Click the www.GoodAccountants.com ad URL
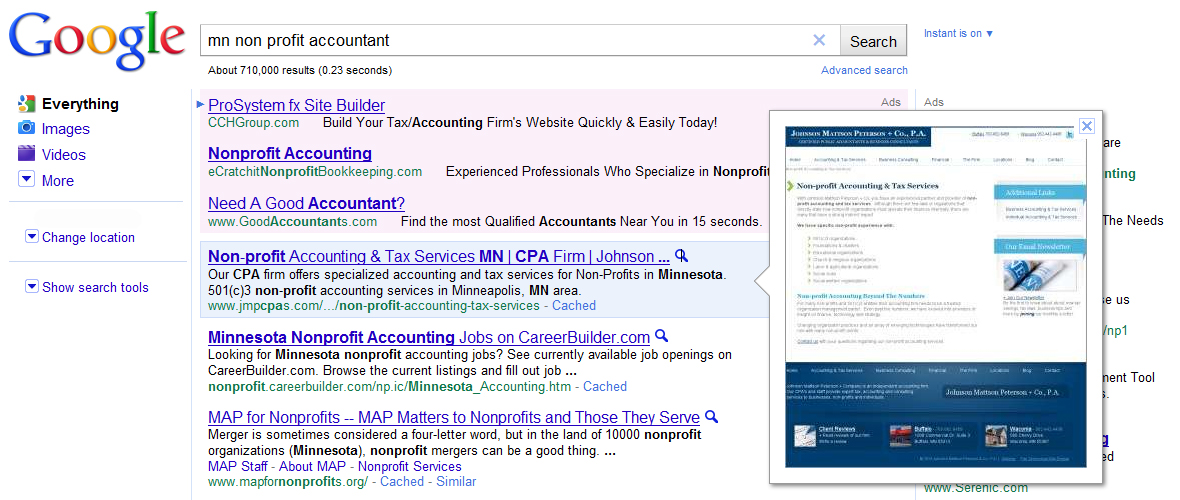 [x=293, y=221]
